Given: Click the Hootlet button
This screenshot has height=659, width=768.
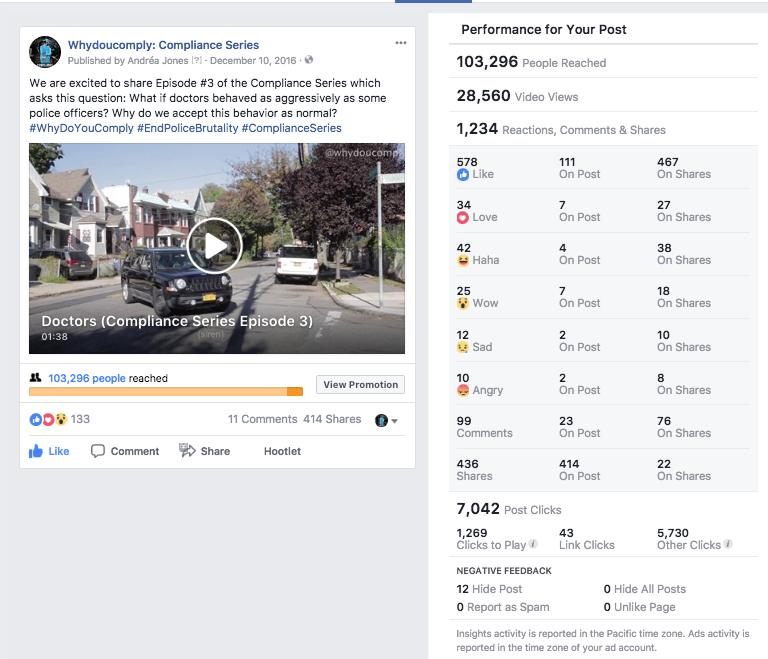Looking at the screenshot, I should [x=282, y=451].
